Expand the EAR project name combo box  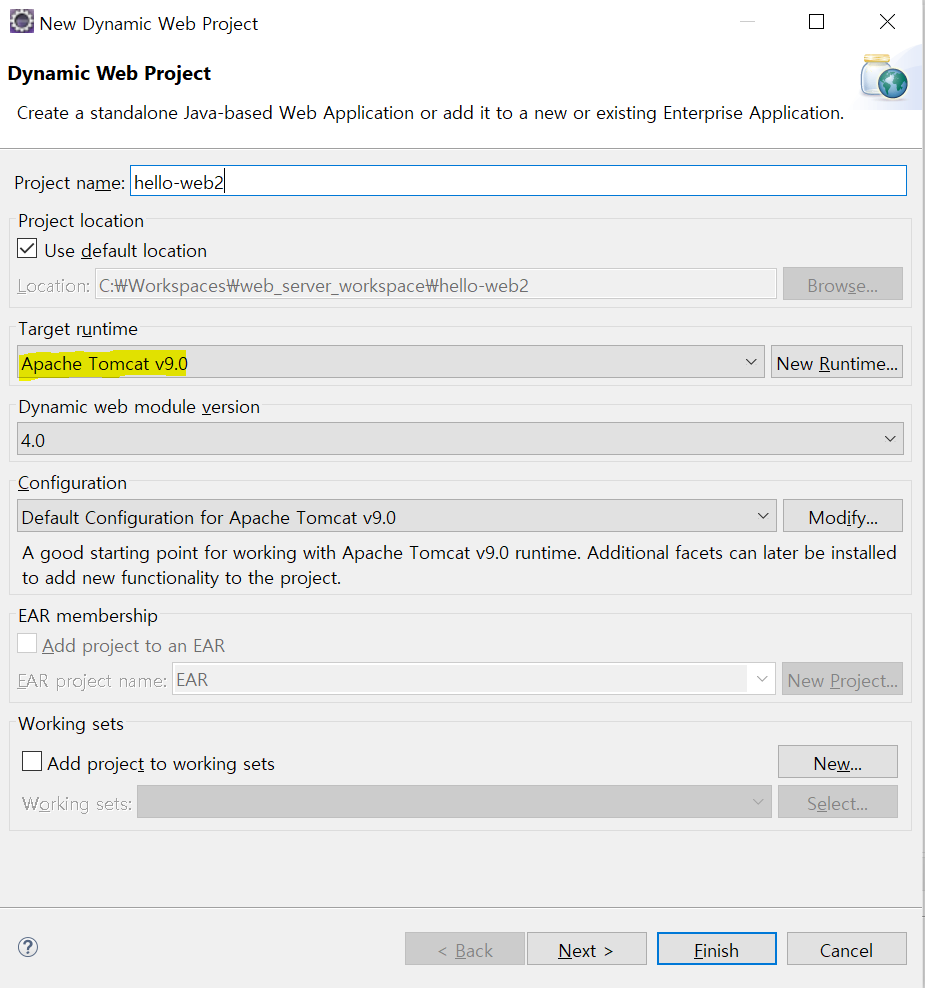(762, 679)
